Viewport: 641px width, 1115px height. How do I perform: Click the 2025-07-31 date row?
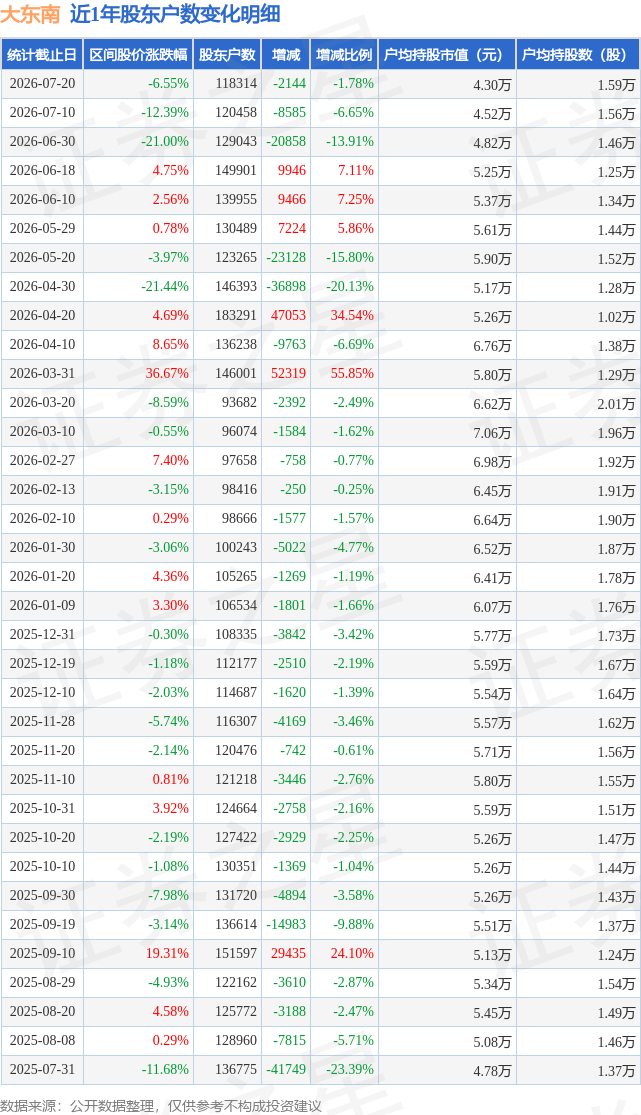coord(320,1069)
